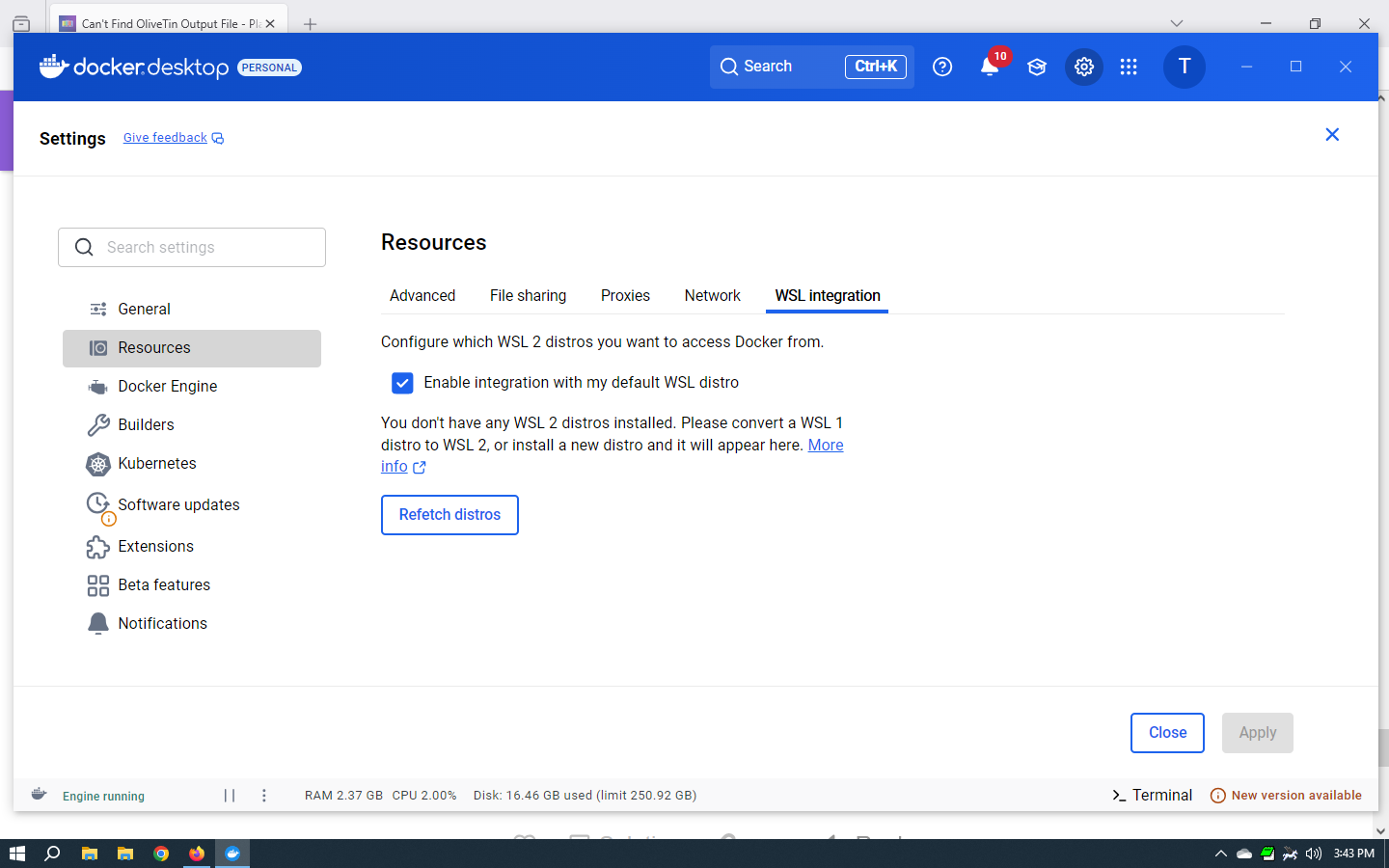Pause the Docker engine with pause icon
This screenshot has width=1389, height=868.
point(230,796)
